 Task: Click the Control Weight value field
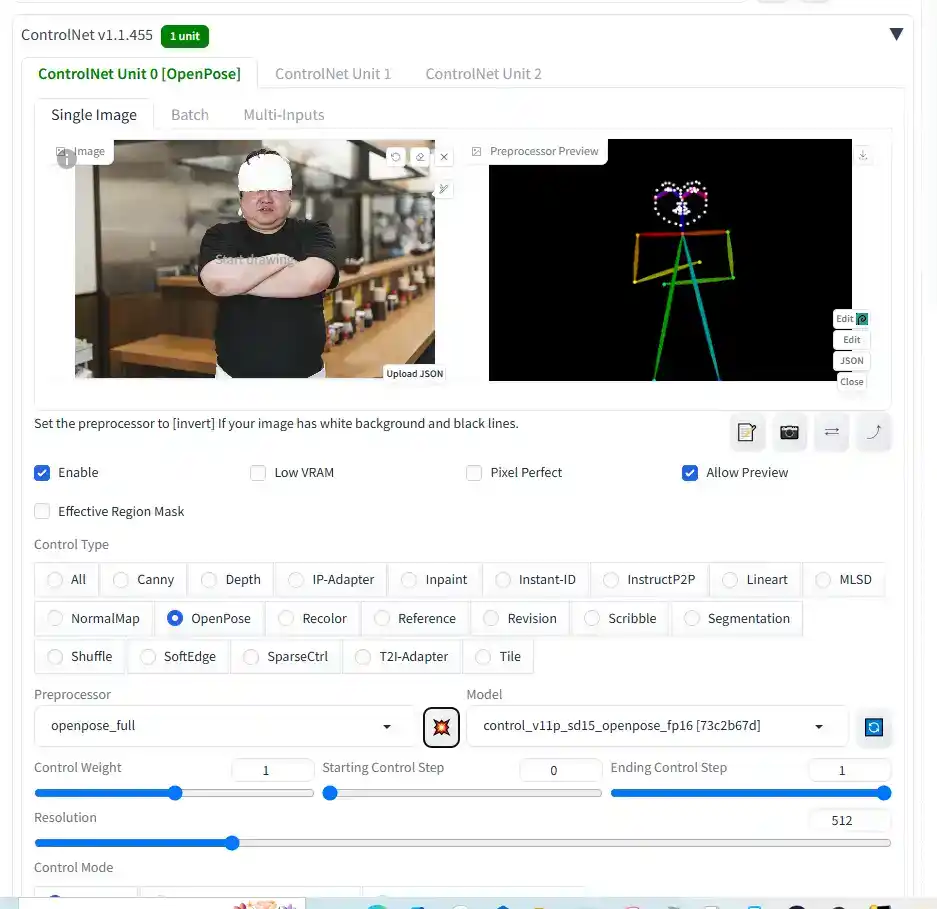[272, 770]
